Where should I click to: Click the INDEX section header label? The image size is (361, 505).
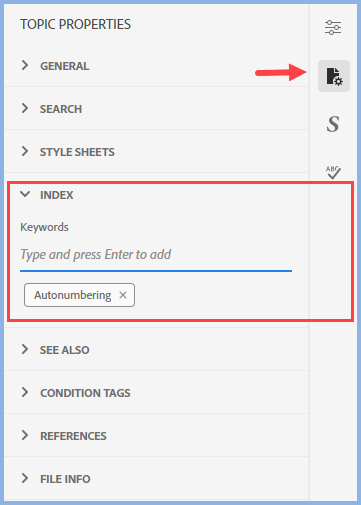point(57,195)
